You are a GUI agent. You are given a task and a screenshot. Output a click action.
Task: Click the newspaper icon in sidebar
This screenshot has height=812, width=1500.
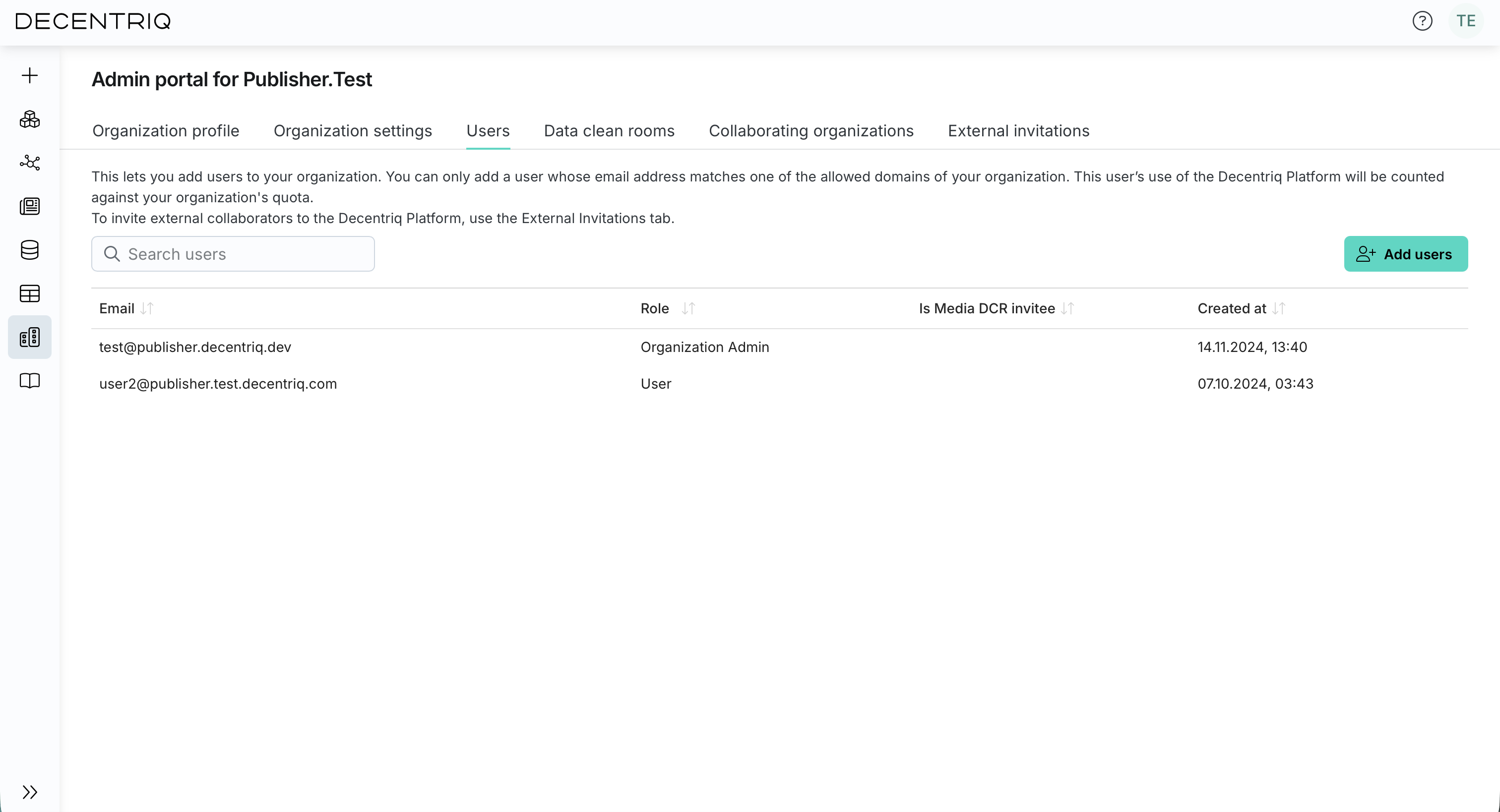30,206
